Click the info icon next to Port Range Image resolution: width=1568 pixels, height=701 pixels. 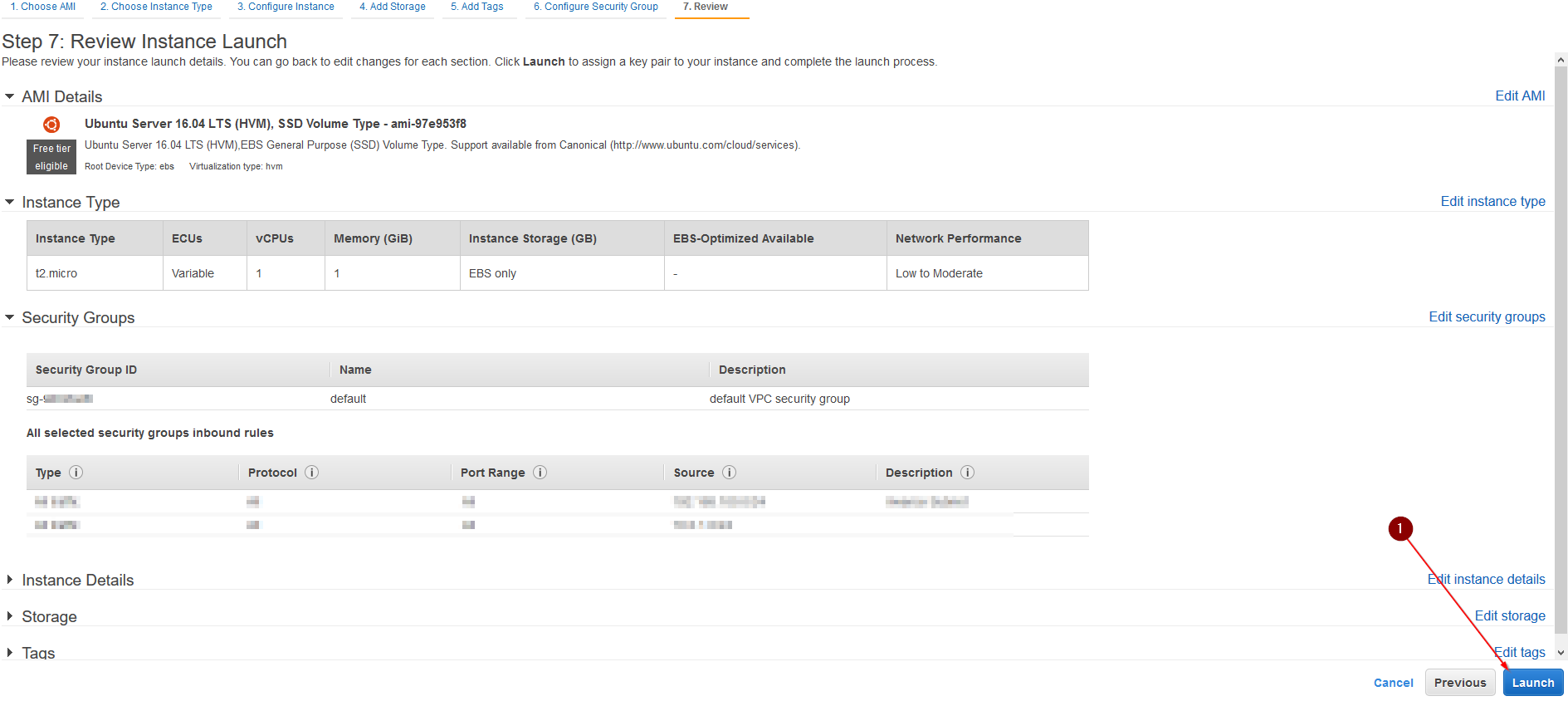(540, 473)
